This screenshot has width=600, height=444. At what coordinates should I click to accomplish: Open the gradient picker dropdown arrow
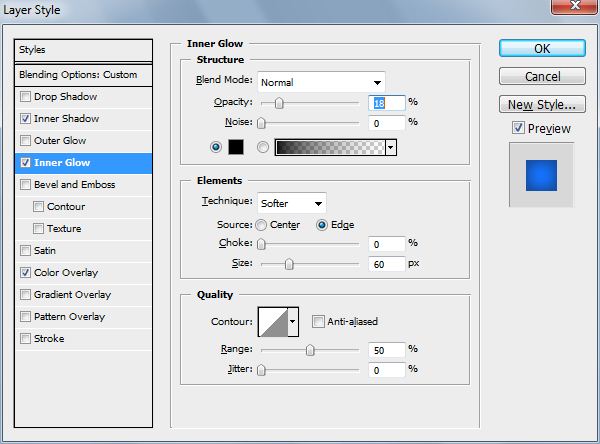click(x=391, y=147)
